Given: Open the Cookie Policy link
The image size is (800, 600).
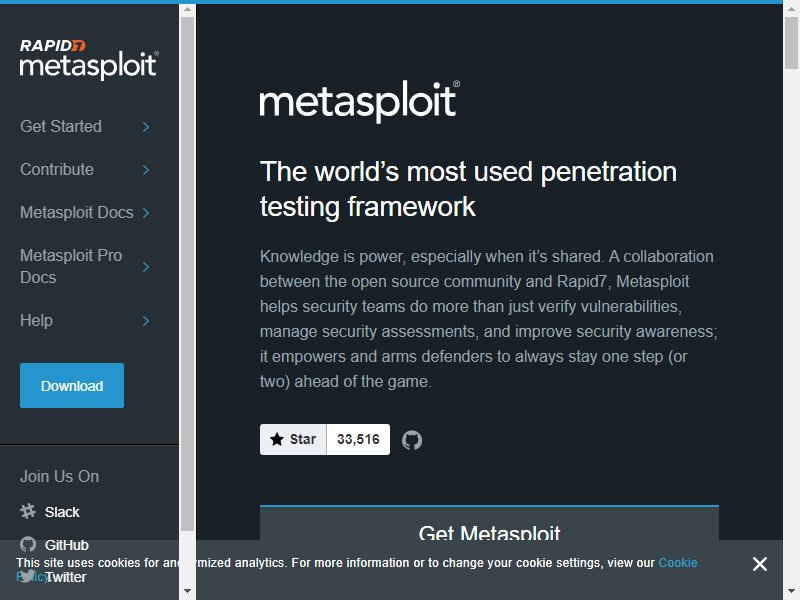Looking at the screenshot, I should (x=678, y=563).
